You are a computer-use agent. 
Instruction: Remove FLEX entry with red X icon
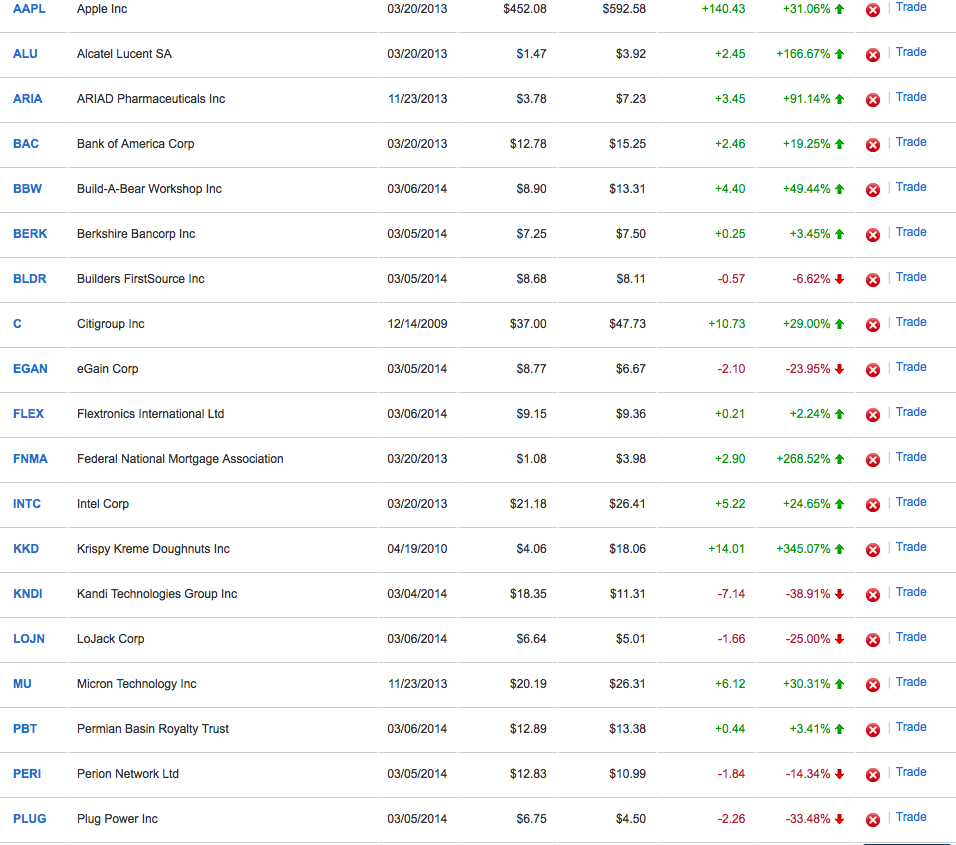click(x=872, y=415)
